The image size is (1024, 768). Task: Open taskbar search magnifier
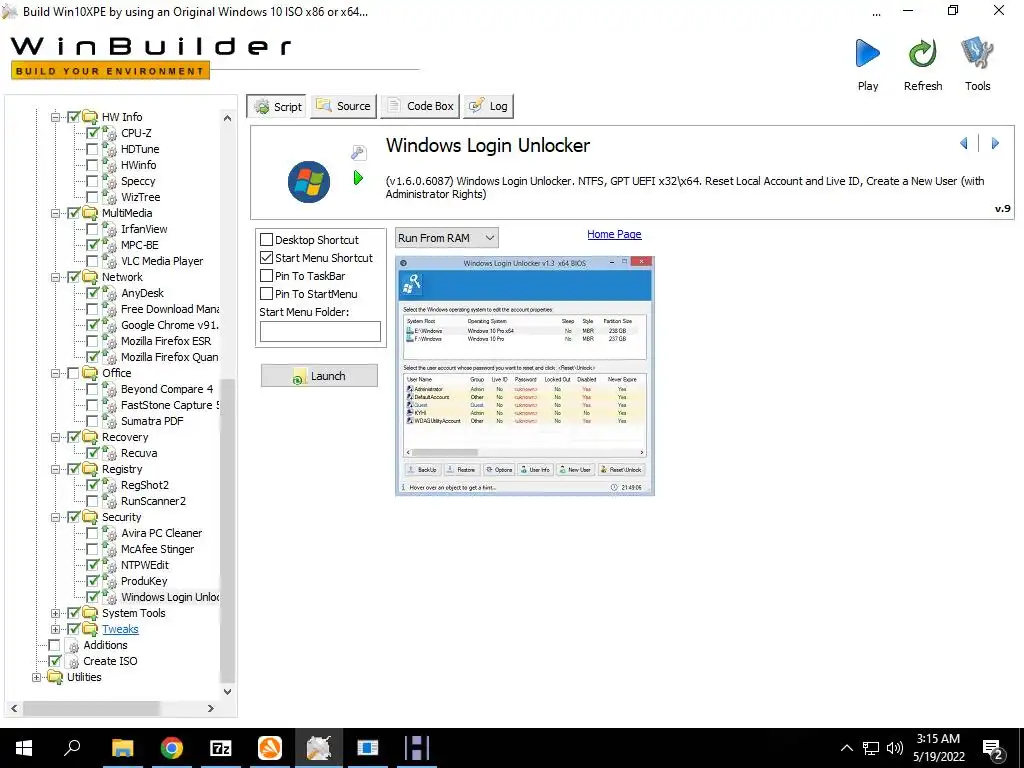[72, 748]
